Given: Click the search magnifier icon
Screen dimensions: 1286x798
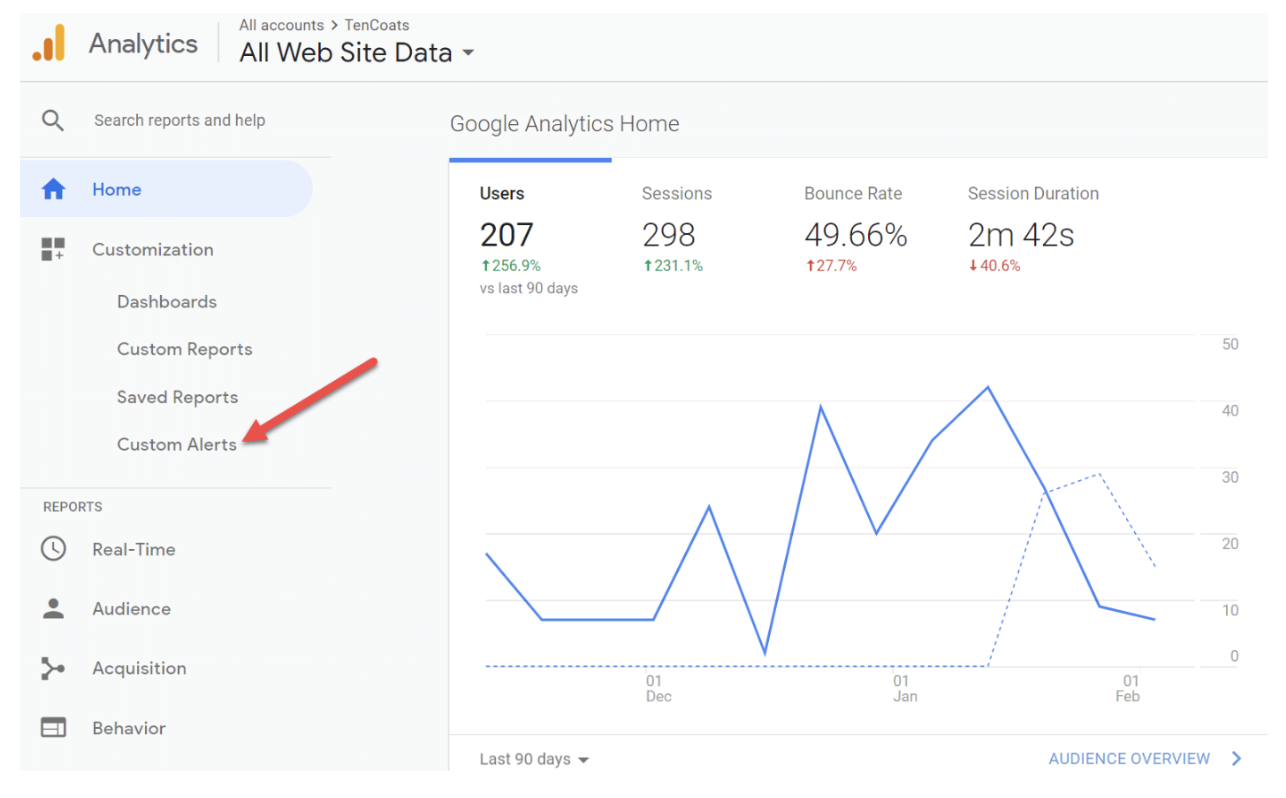Looking at the screenshot, I should [53, 121].
